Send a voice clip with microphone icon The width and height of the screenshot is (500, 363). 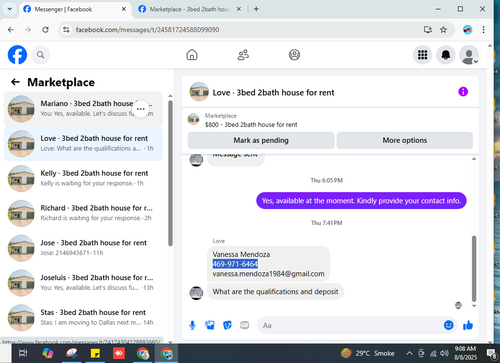[x=192, y=325]
